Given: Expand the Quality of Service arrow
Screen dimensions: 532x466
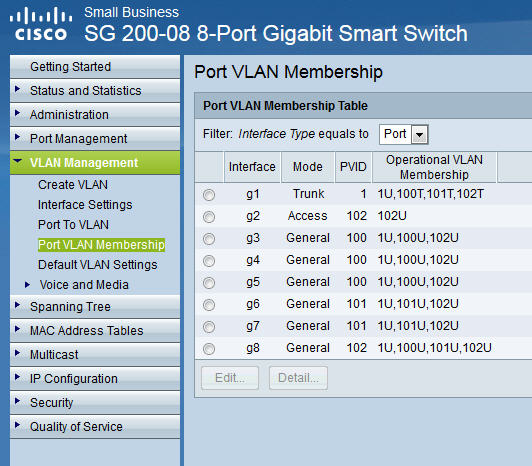Looking at the screenshot, I should (18, 425).
